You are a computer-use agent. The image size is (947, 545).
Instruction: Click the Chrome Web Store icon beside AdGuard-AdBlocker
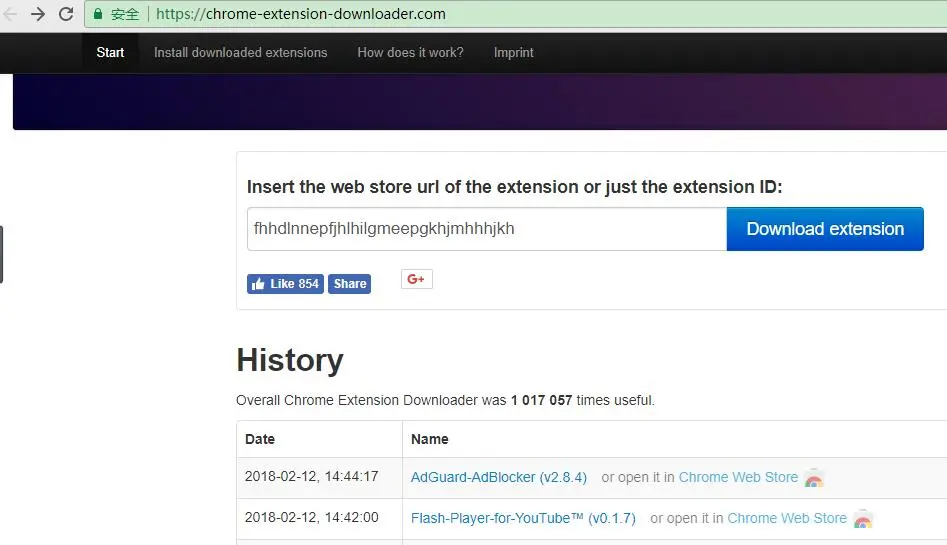point(814,478)
